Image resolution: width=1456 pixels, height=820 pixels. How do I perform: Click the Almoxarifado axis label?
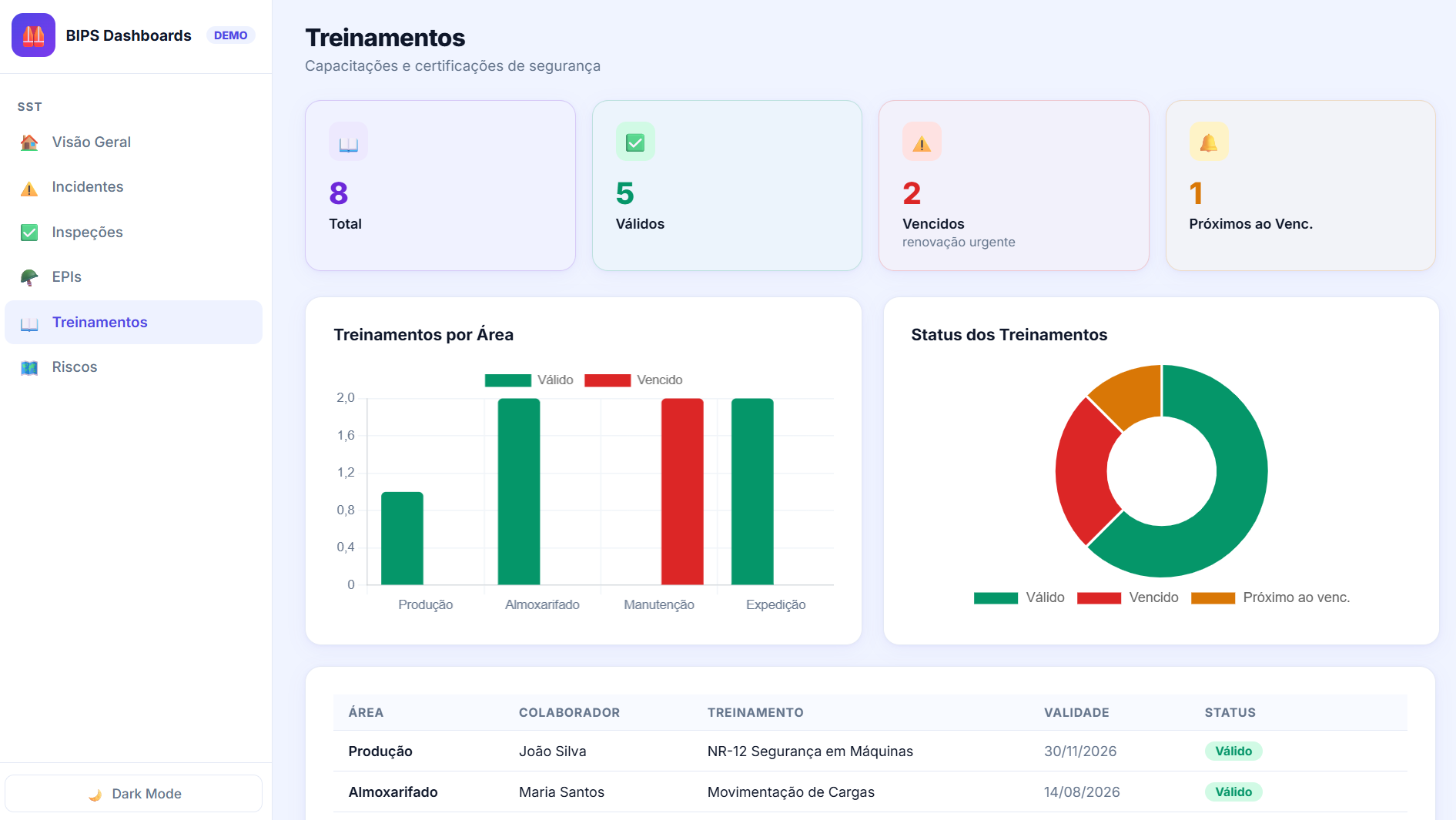tap(542, 605)
